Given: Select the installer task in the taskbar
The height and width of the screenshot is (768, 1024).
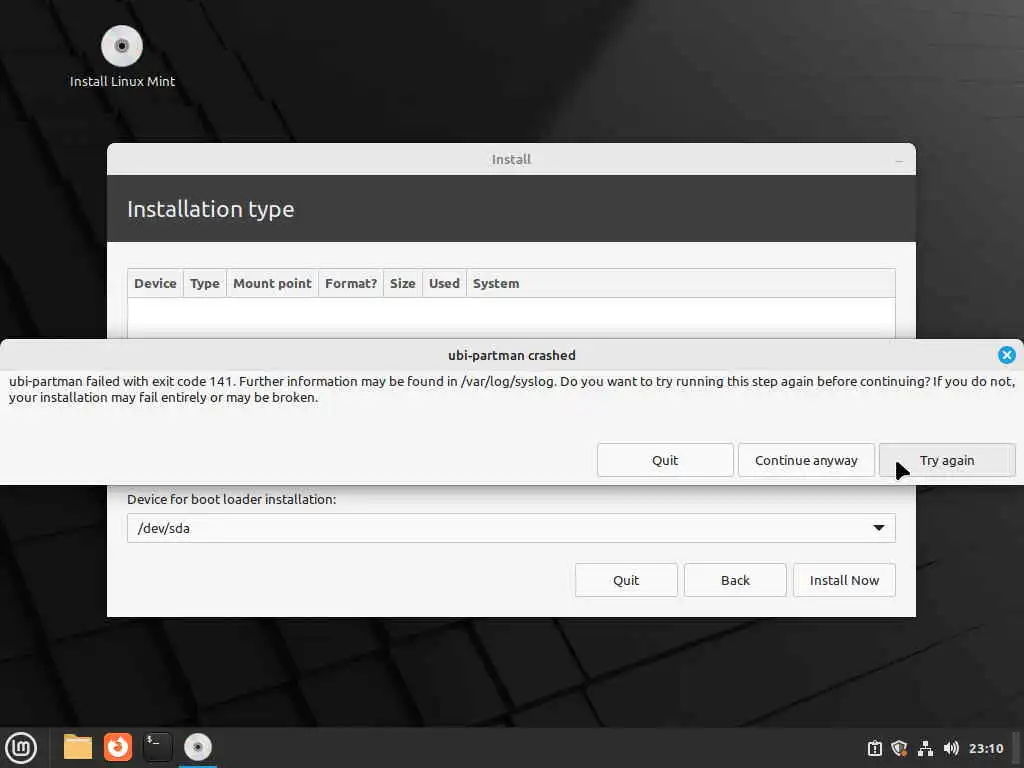Looking at the screenshot, I should tap(197, 747).
